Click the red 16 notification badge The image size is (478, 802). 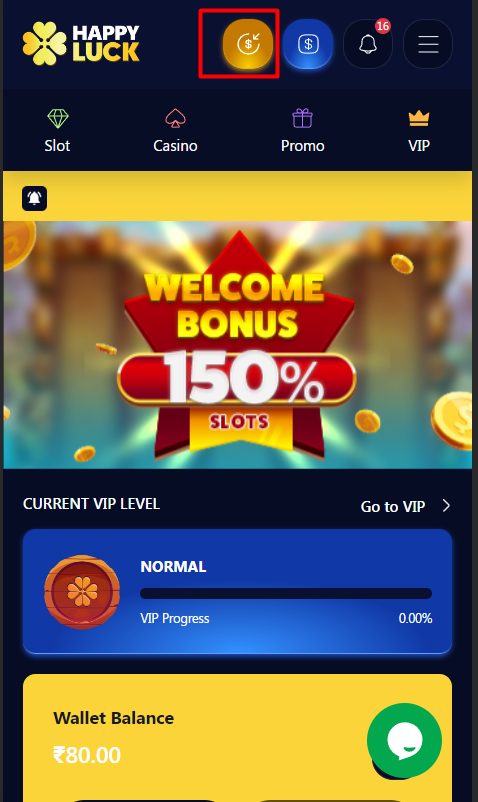[x=382, y=26]
